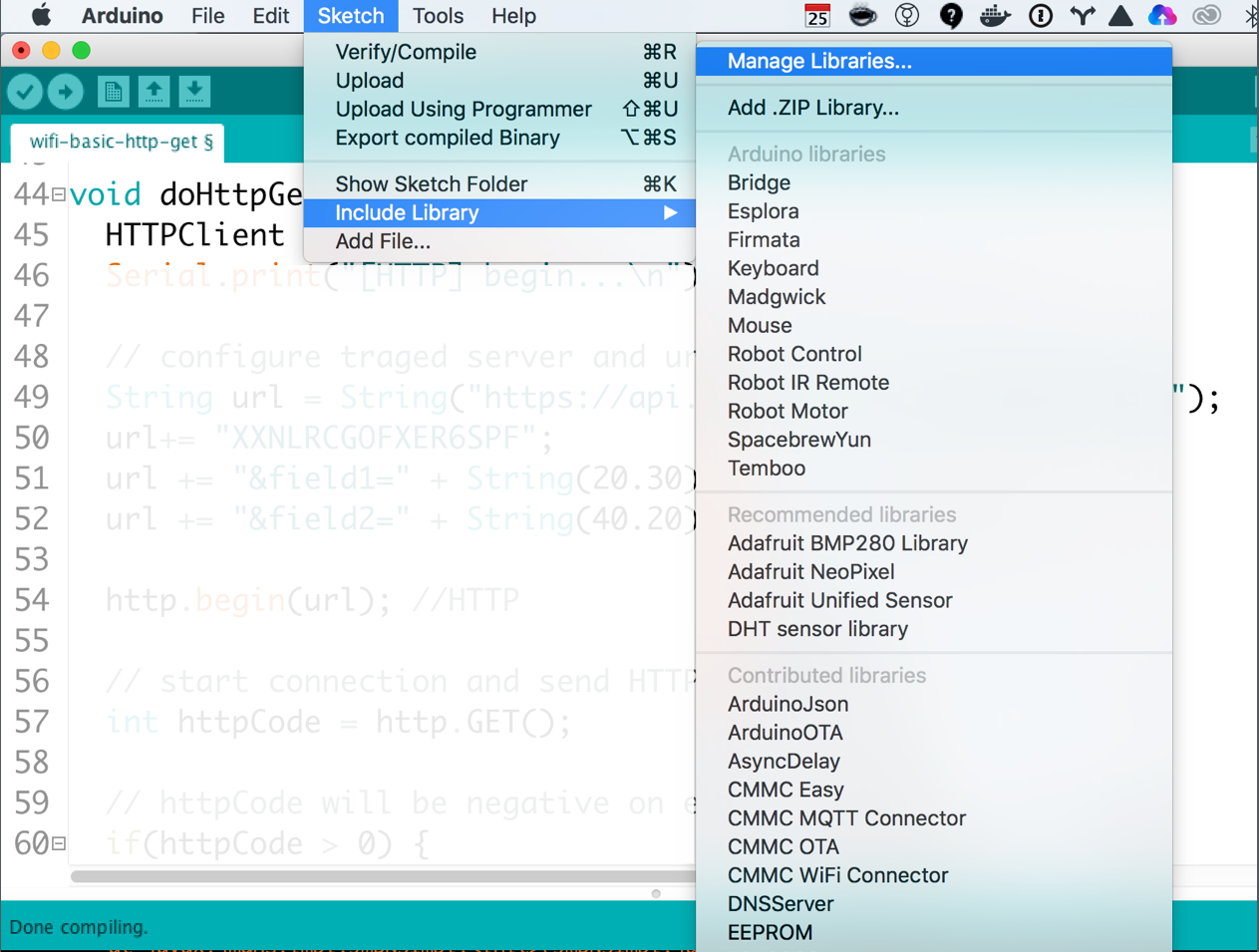
Task: Include the ArduinoJson library
Action: tap(787, 704)
